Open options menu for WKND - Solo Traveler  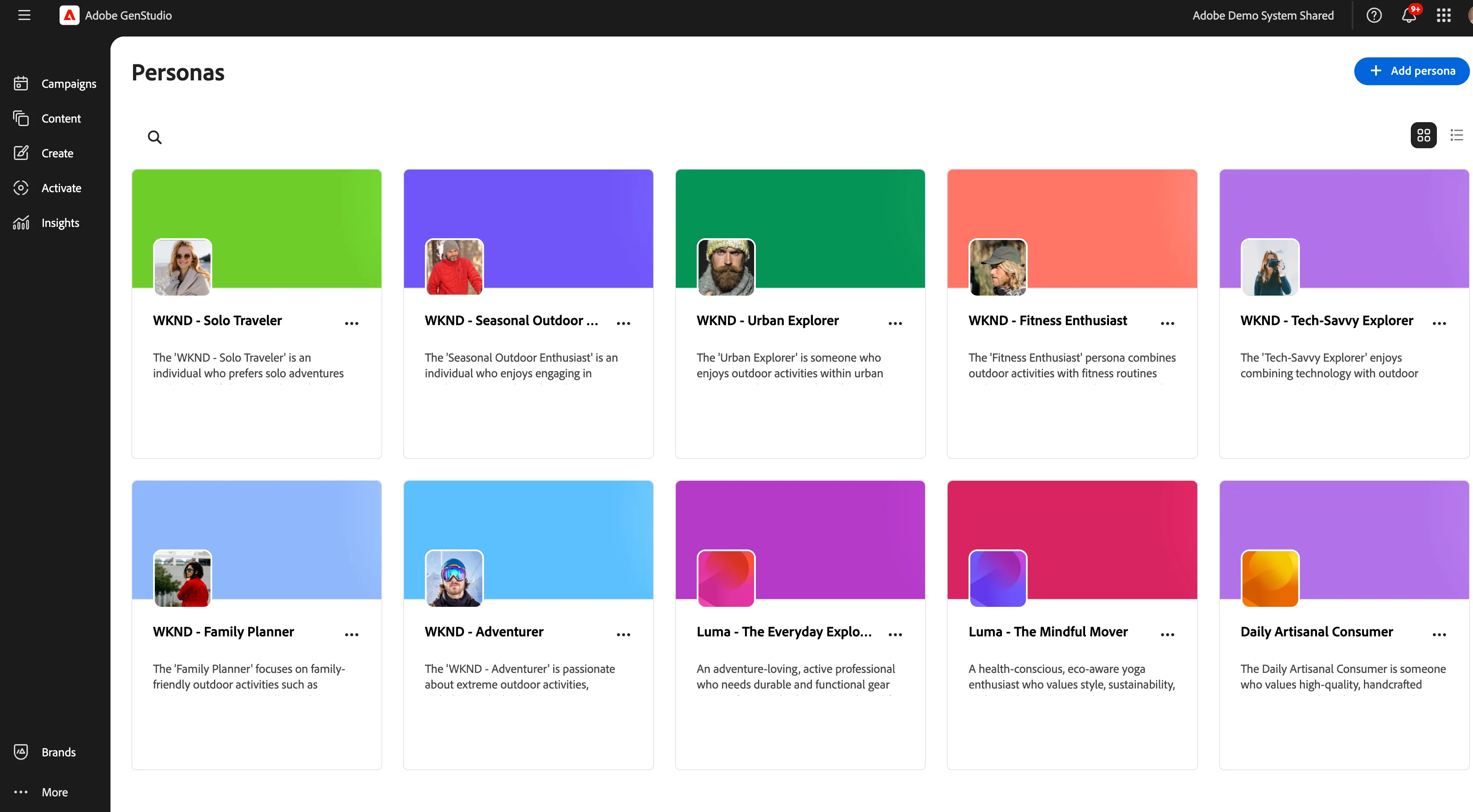pos(352,323)
